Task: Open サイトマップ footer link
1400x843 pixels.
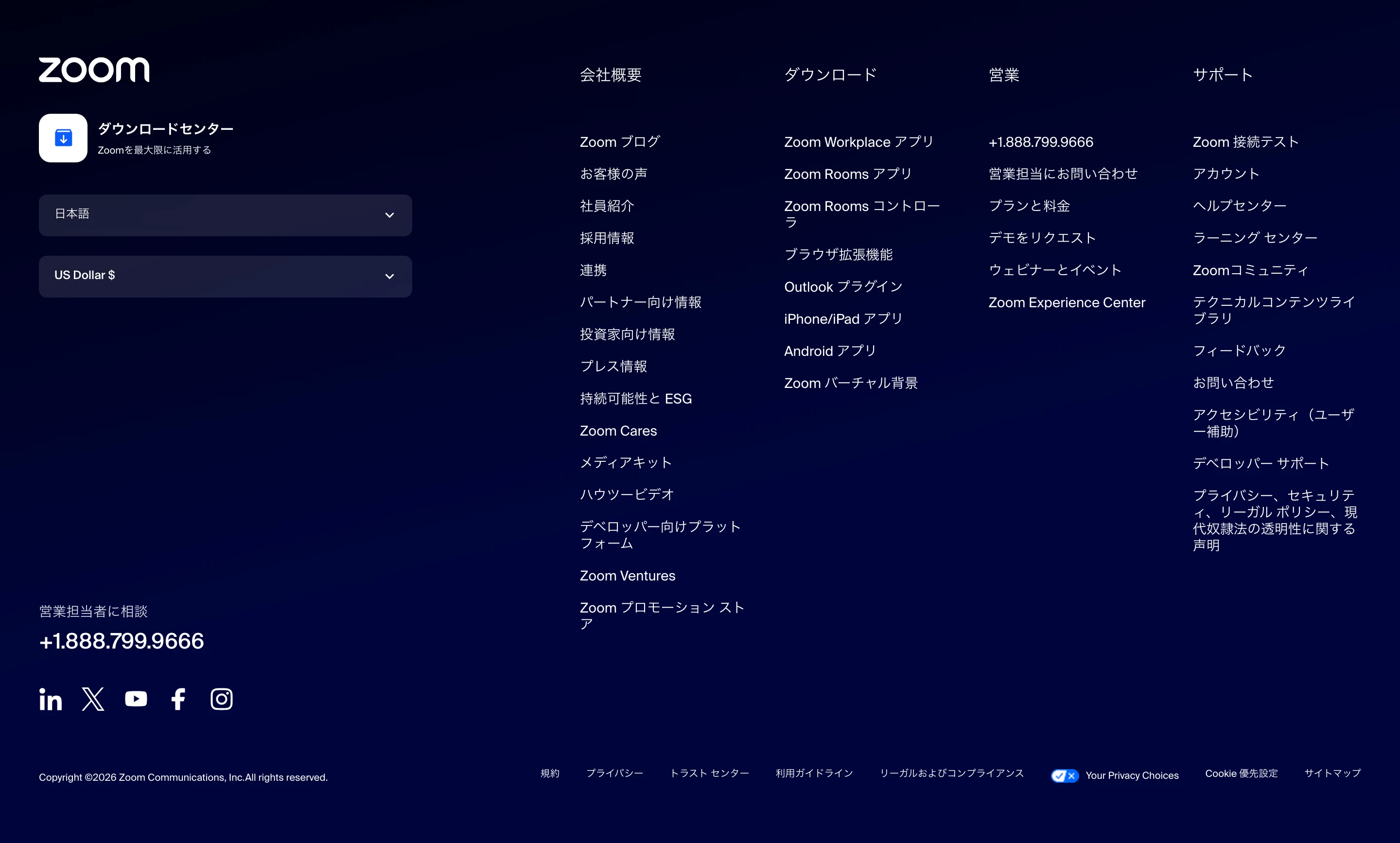Action: (1332, 773)
